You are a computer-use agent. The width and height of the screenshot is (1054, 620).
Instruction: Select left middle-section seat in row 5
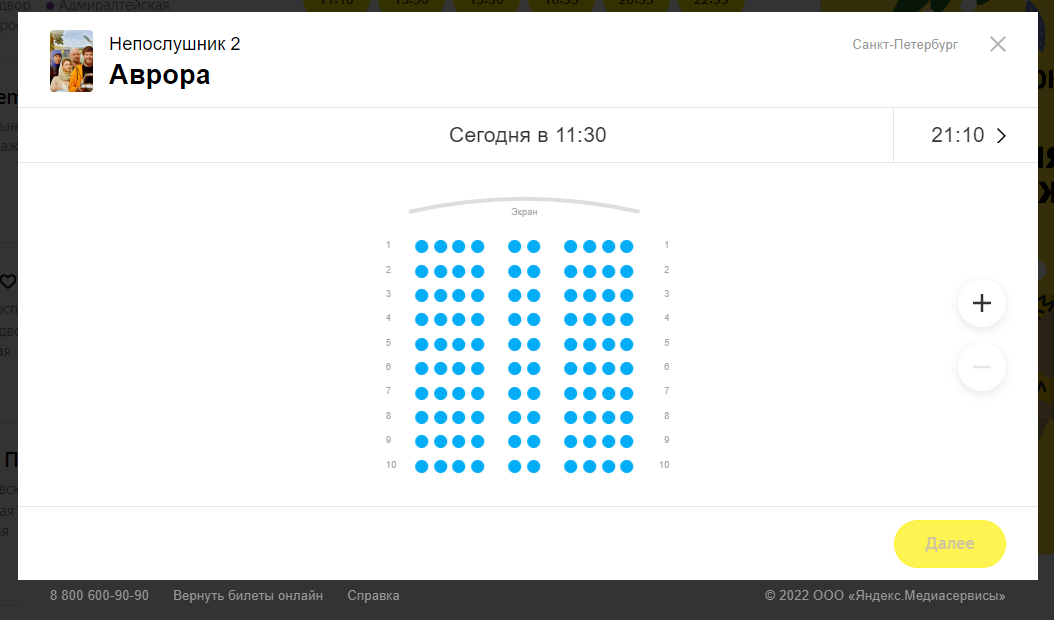click(514, 345)
